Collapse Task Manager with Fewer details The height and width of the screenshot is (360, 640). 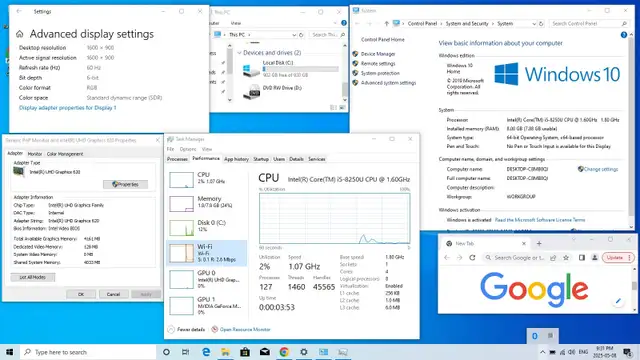coord(187,329)
